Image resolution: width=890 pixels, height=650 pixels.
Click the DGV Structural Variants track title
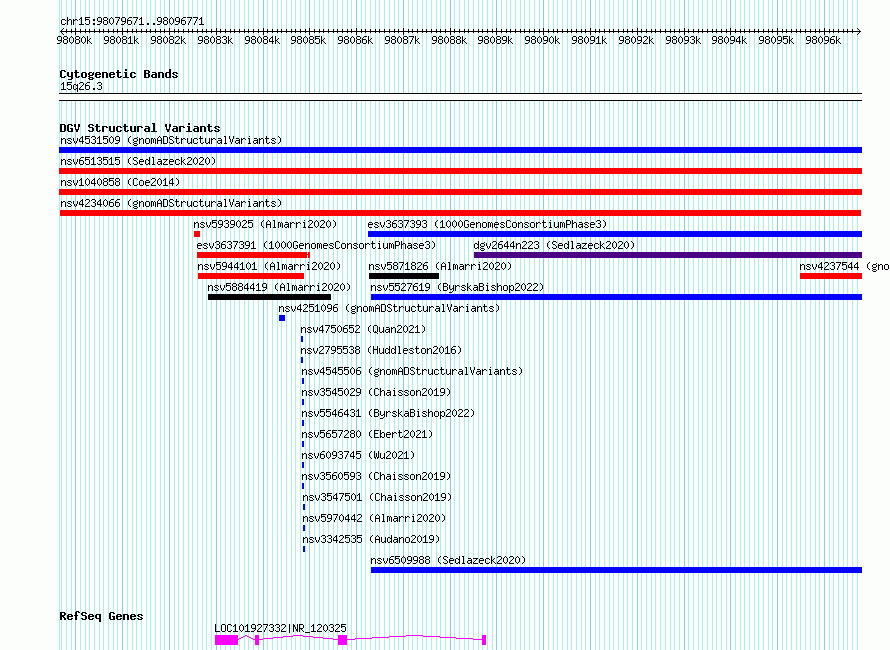pyautogui.click(x=140, y=128)
